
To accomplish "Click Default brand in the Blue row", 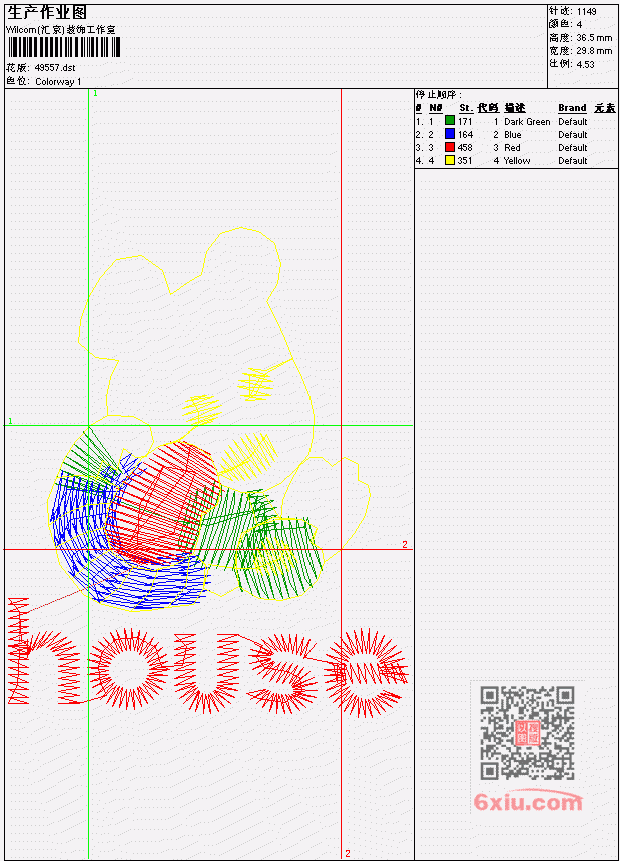I will pos(573,135).
